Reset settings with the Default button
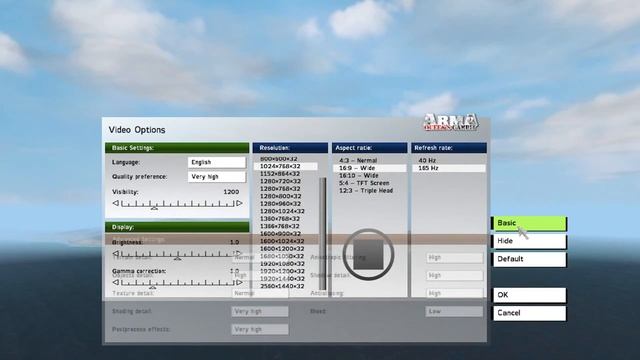This screenshot has height=360, width=640. pos(529,259)
